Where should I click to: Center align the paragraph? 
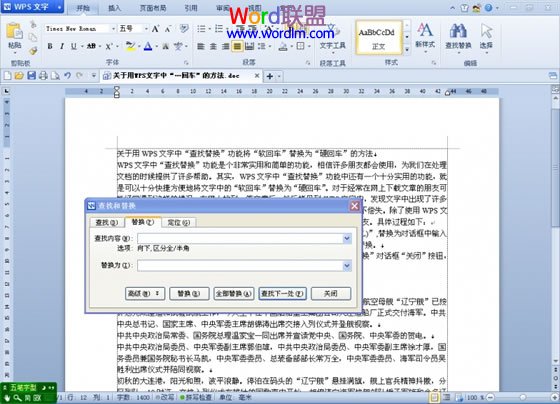click(x=213, y=46)
